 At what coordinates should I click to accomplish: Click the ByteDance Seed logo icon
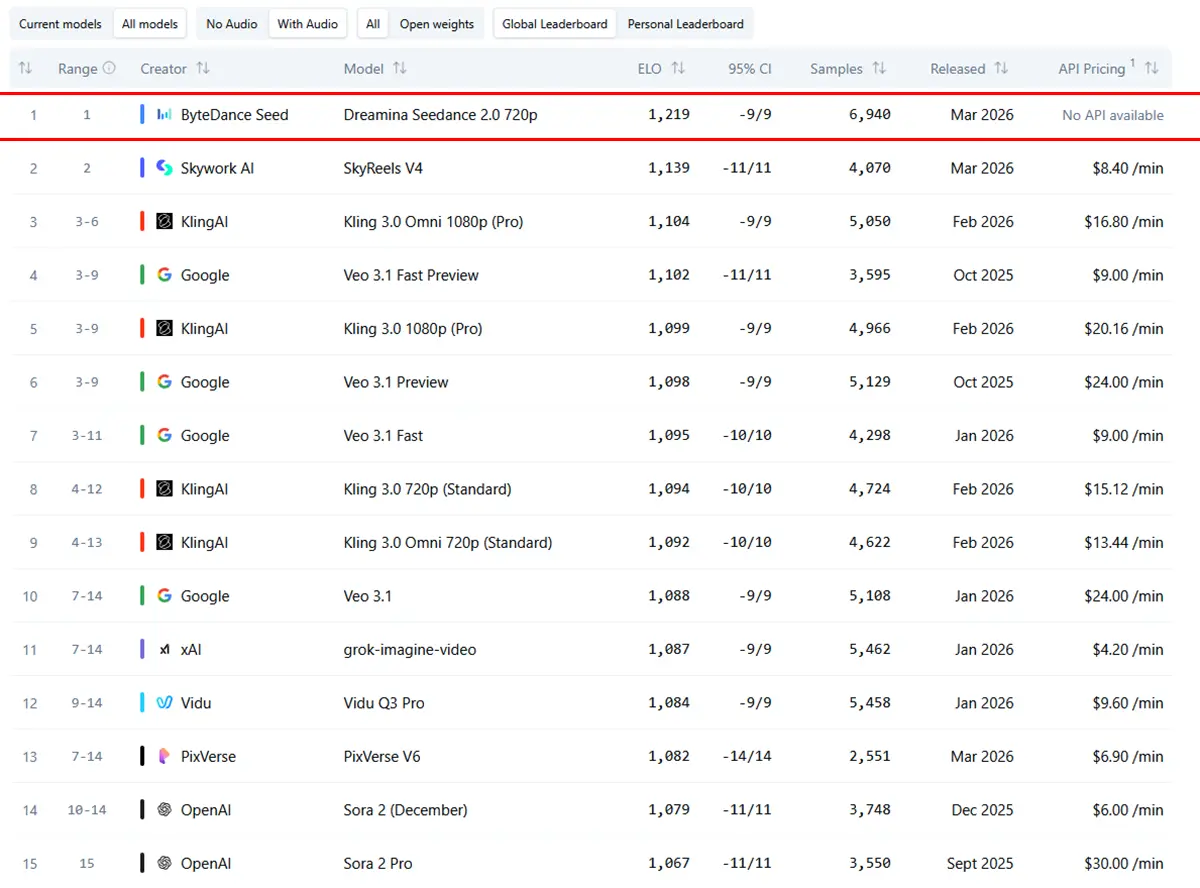(165, 115)
